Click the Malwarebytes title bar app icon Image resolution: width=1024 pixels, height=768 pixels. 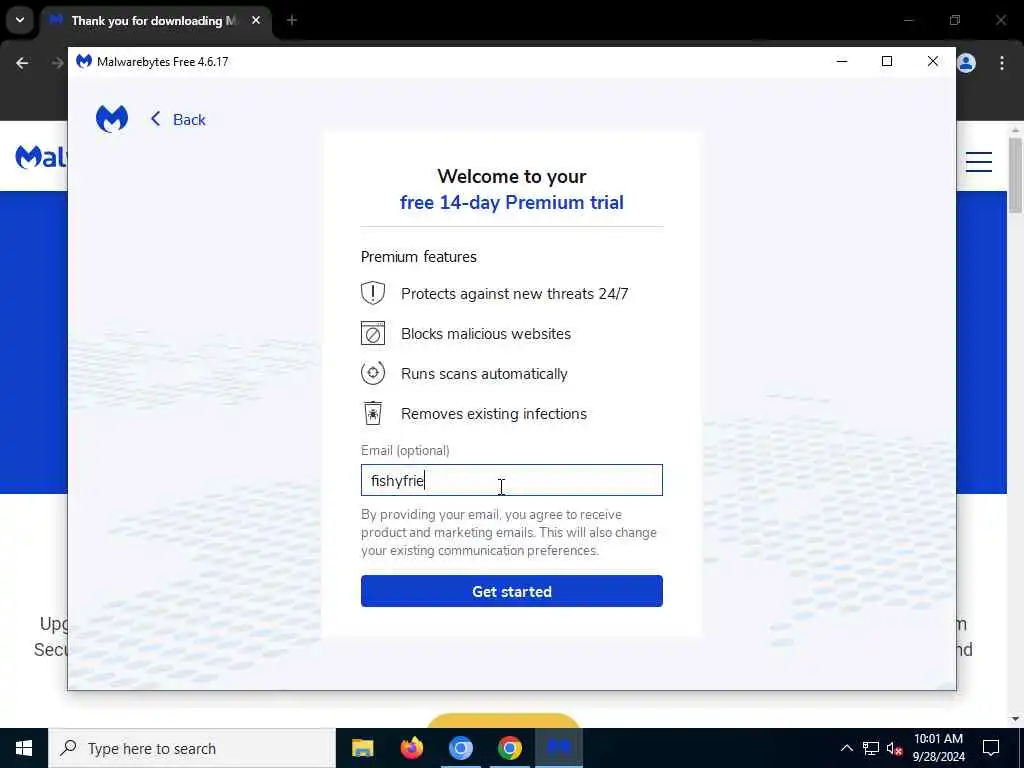[84, 61]
